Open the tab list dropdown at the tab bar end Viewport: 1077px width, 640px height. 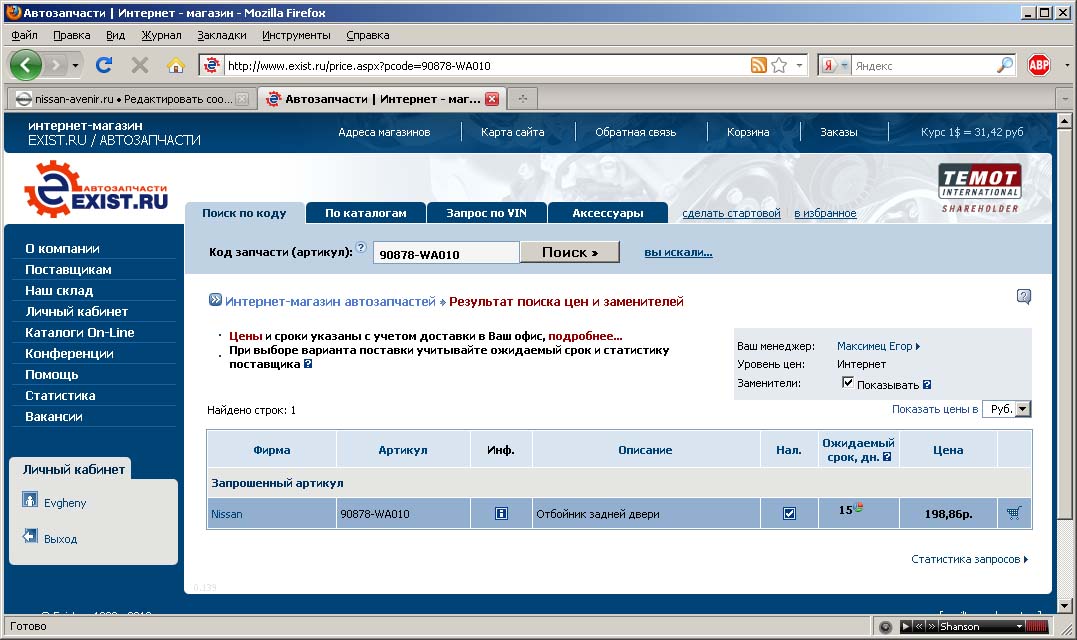[x=1065, y=99]
